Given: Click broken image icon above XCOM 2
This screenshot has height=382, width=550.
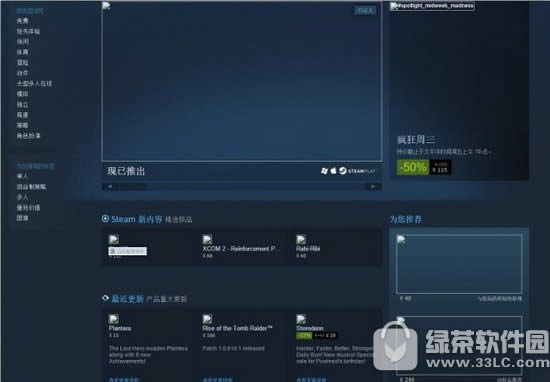Looking at the screenshot, I should point(207,240).
